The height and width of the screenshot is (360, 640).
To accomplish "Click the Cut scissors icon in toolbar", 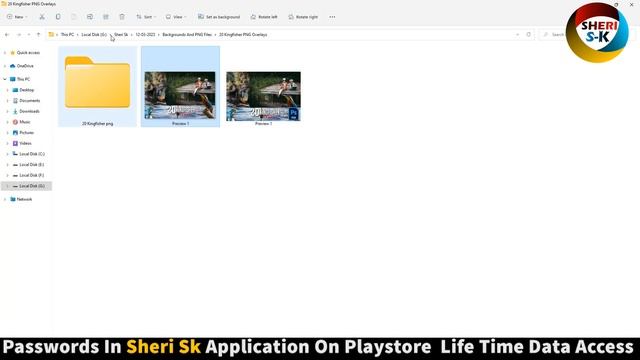I will tap(42, 17).
